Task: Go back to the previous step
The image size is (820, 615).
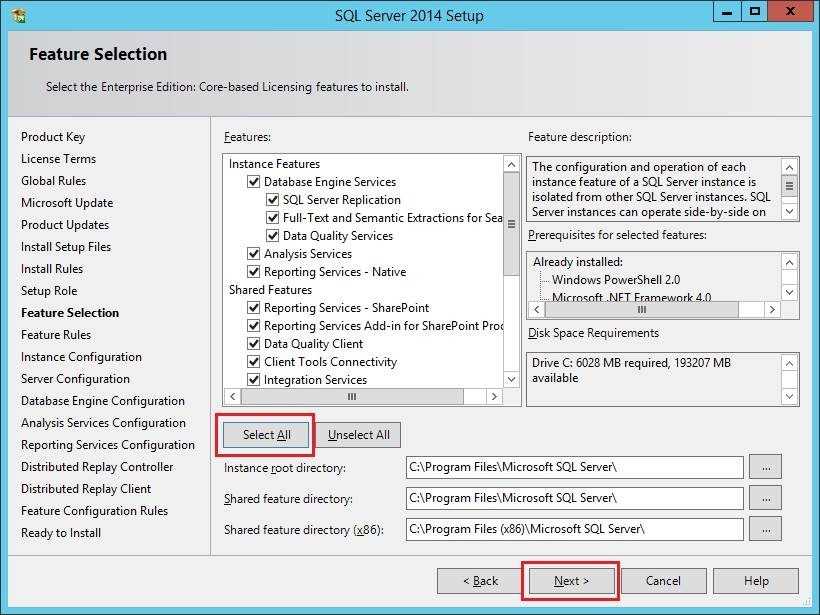Action: click(x=480, y=581)
